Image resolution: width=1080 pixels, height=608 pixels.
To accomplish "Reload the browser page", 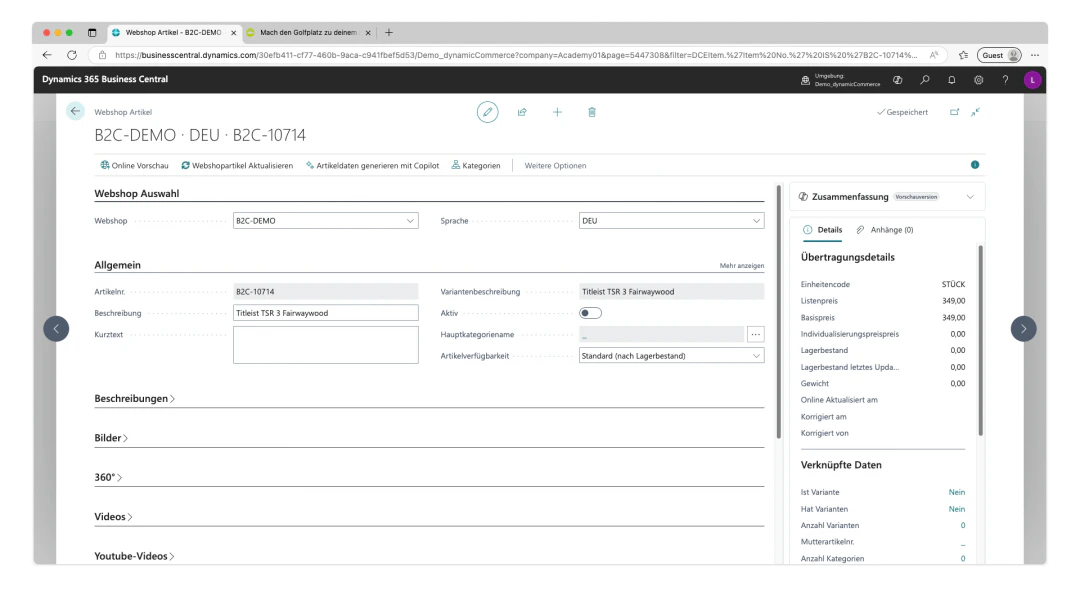I will (72, 55).
